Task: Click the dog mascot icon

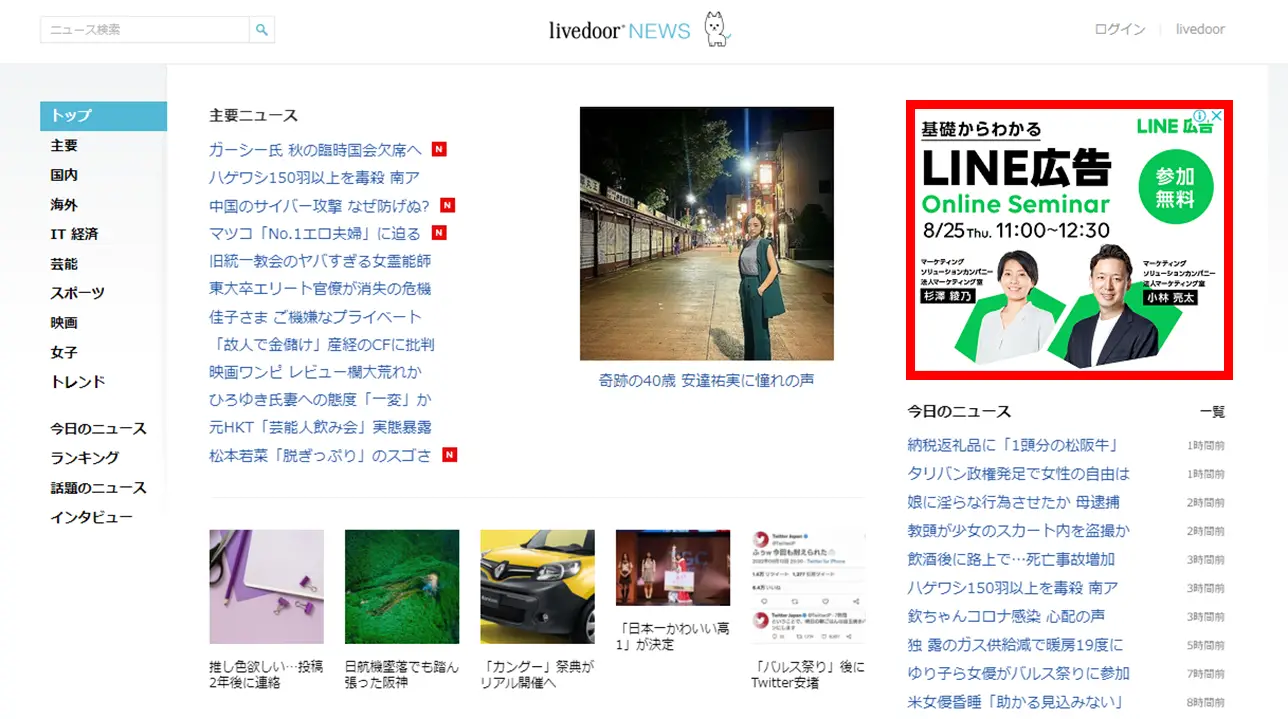Action: [x=716, y=29]
